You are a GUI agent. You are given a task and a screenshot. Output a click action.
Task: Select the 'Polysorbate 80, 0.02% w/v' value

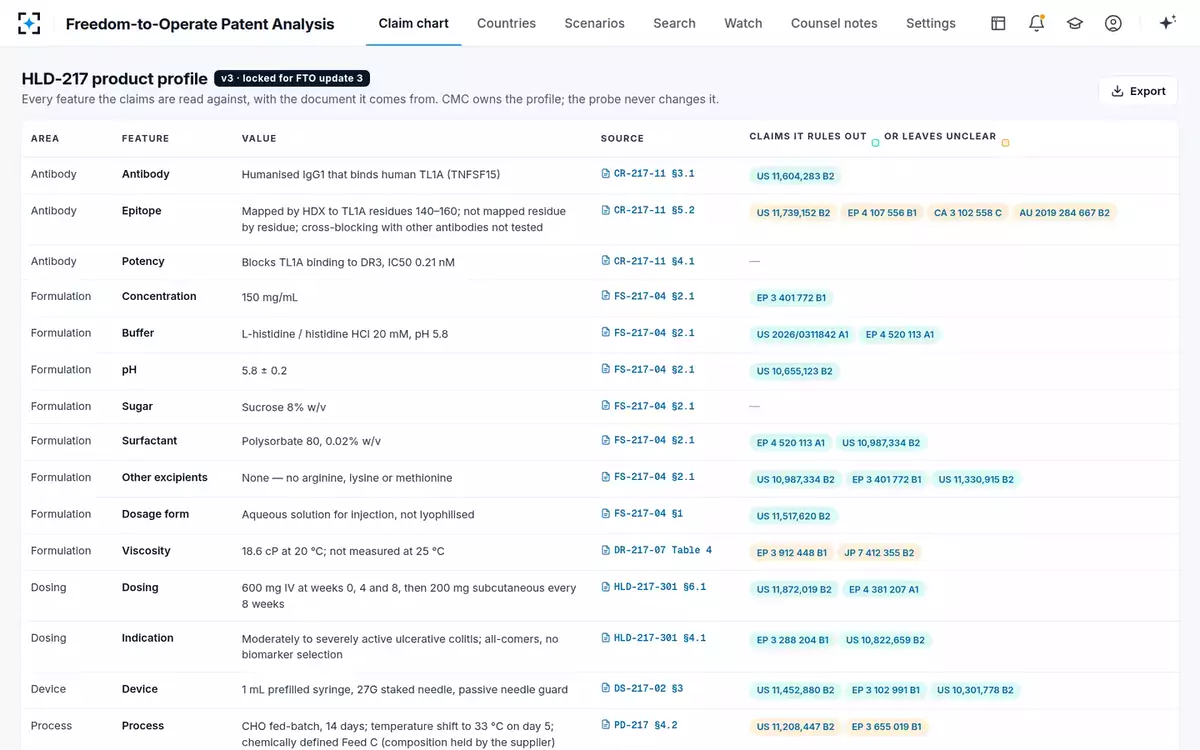click(x=311, y=440)
